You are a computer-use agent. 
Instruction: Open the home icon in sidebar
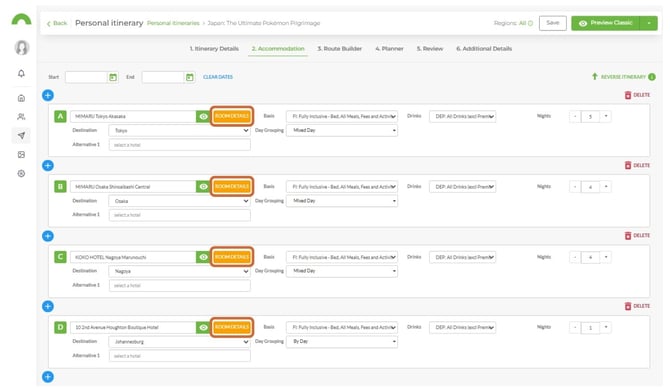tap(21, 98)
